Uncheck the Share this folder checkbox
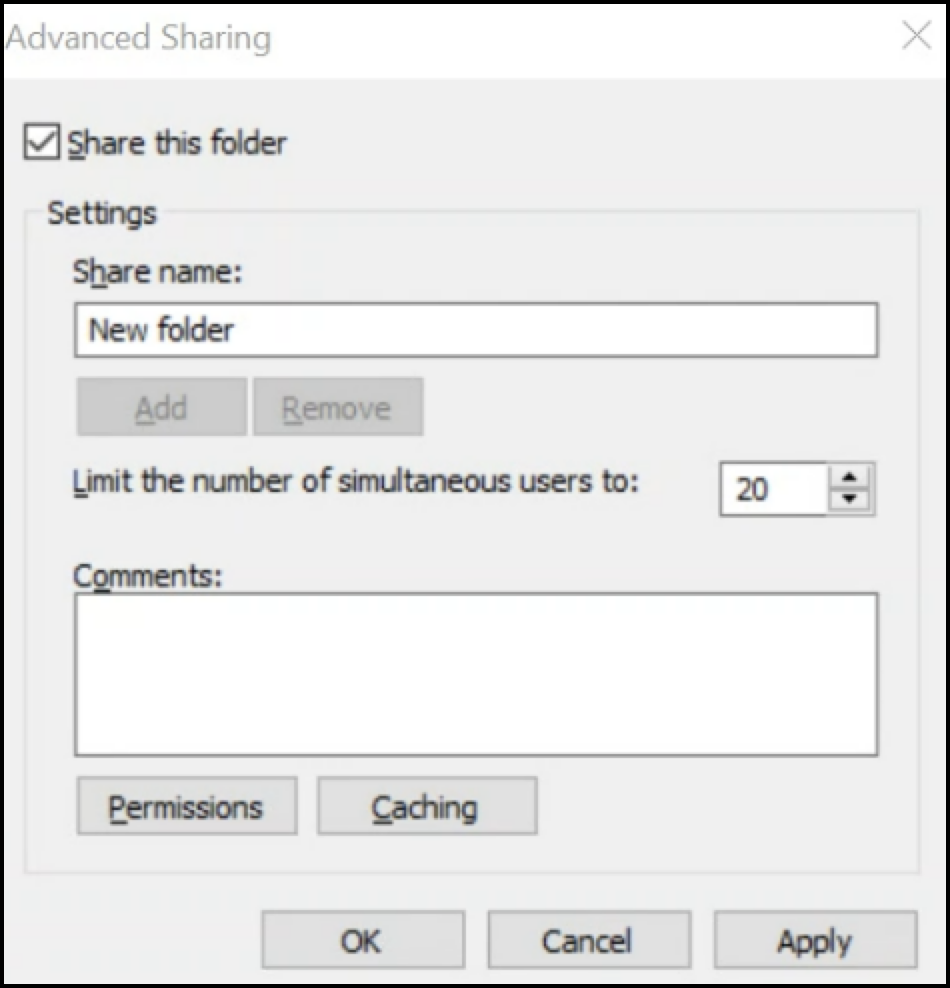Viewport: 950px width, 988px height. tap(41, 142)
